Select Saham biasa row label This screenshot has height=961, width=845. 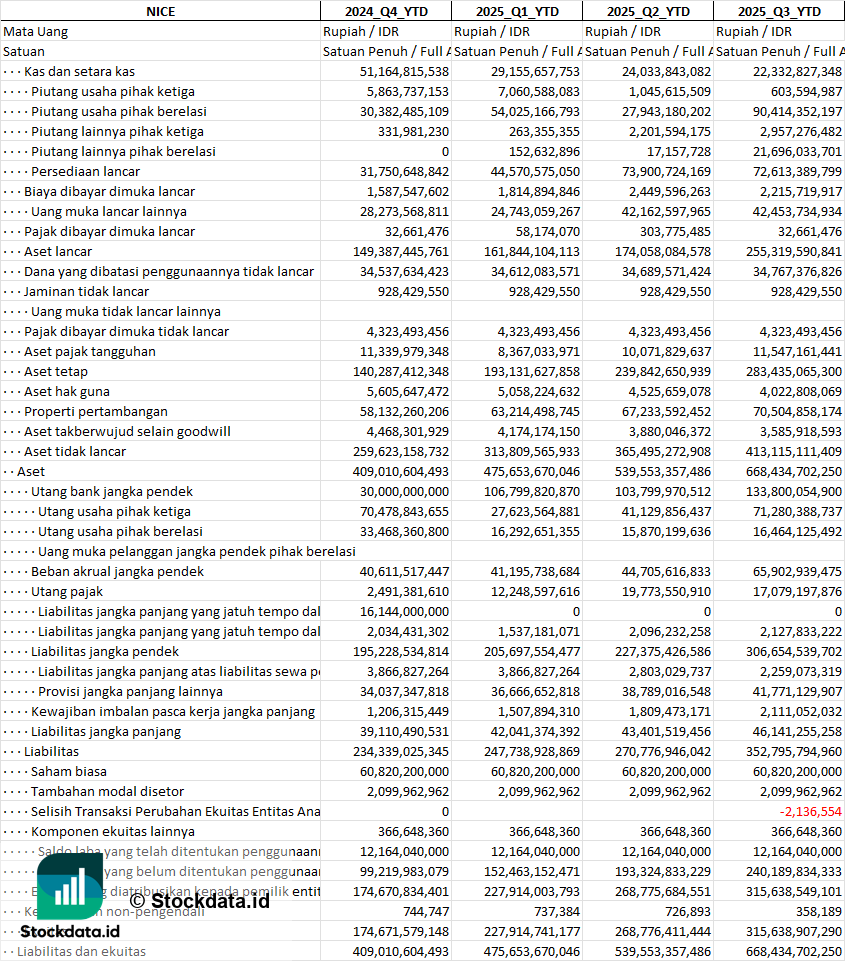[69, 772]
